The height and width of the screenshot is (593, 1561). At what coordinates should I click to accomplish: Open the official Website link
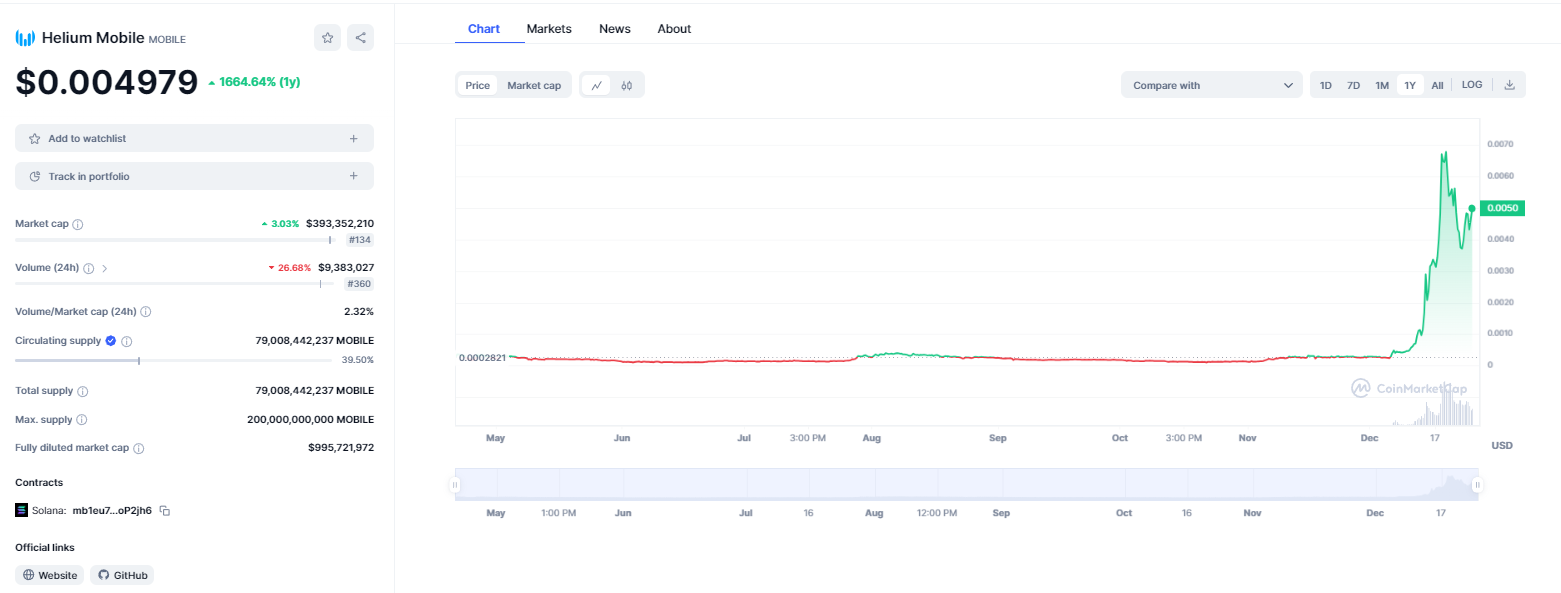tap(50, 575)
